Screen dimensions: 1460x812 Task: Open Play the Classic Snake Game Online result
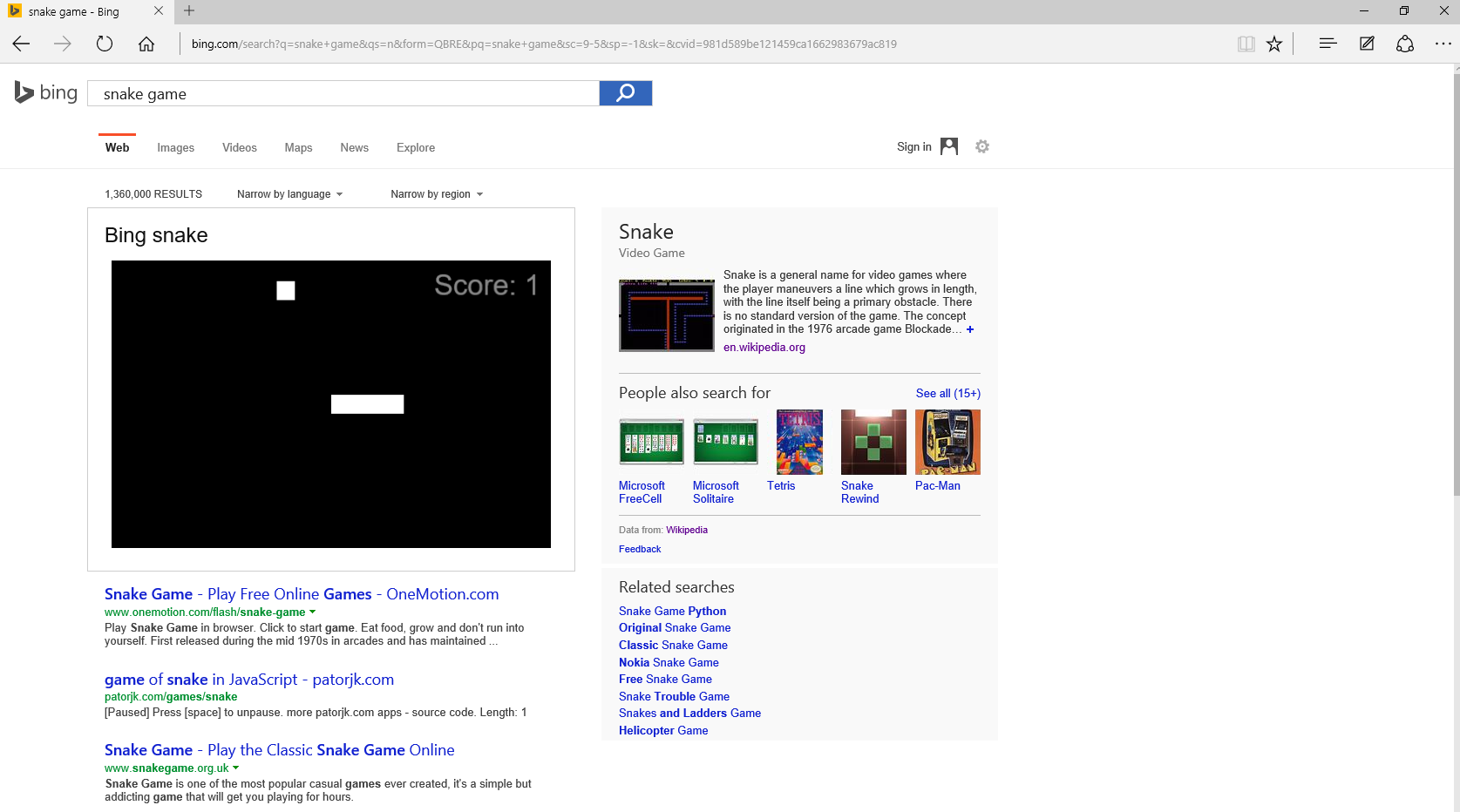[279, 750]
